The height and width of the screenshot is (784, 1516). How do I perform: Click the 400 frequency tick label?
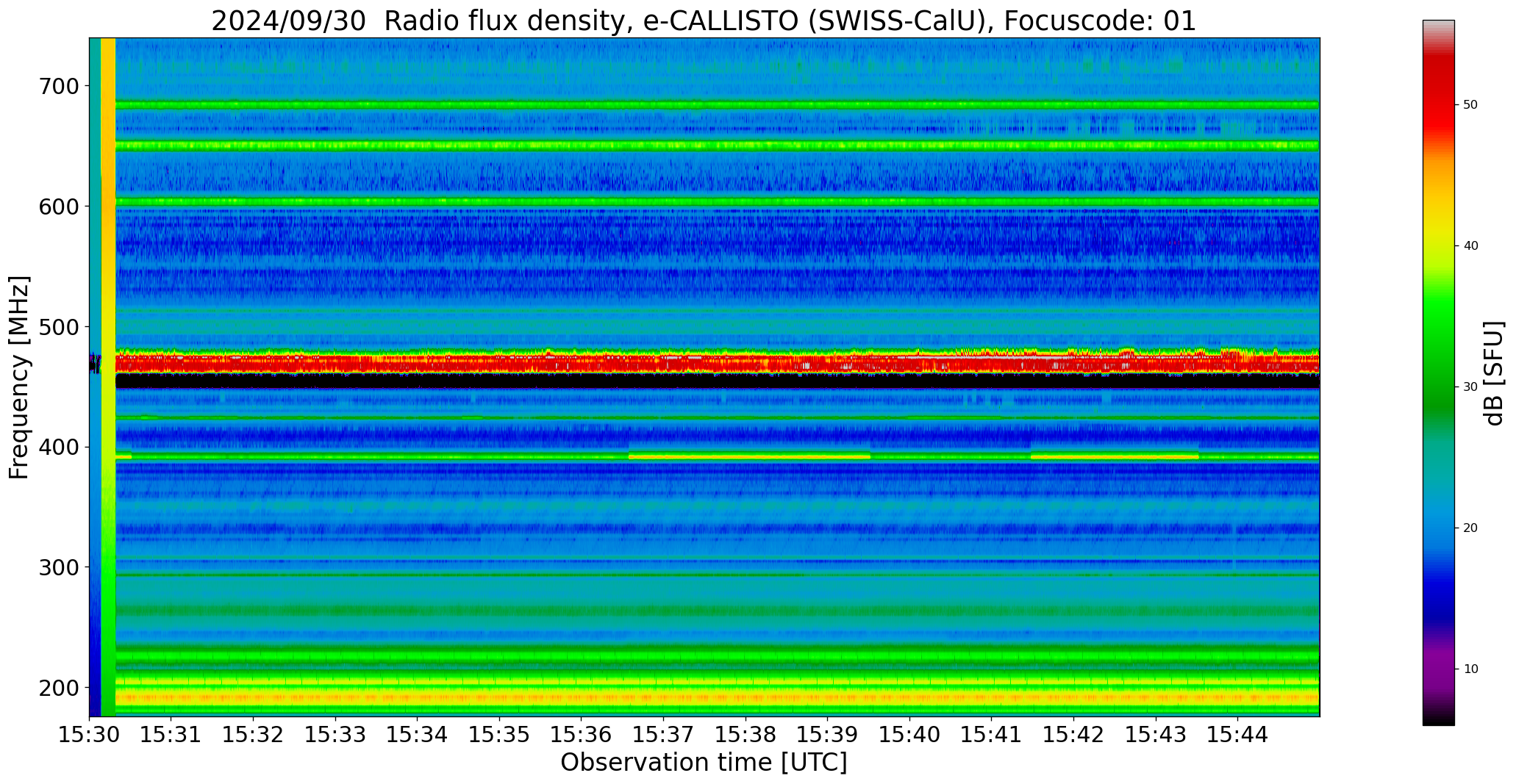click(58, 447)
